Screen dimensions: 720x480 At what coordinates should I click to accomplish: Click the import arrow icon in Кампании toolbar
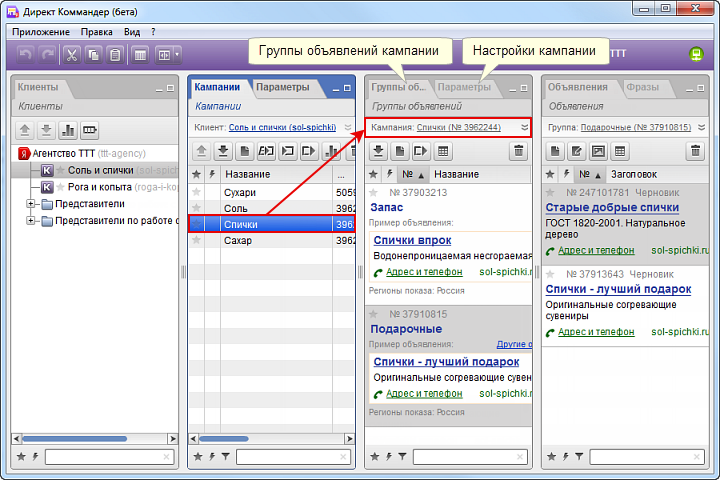point(288,151)
